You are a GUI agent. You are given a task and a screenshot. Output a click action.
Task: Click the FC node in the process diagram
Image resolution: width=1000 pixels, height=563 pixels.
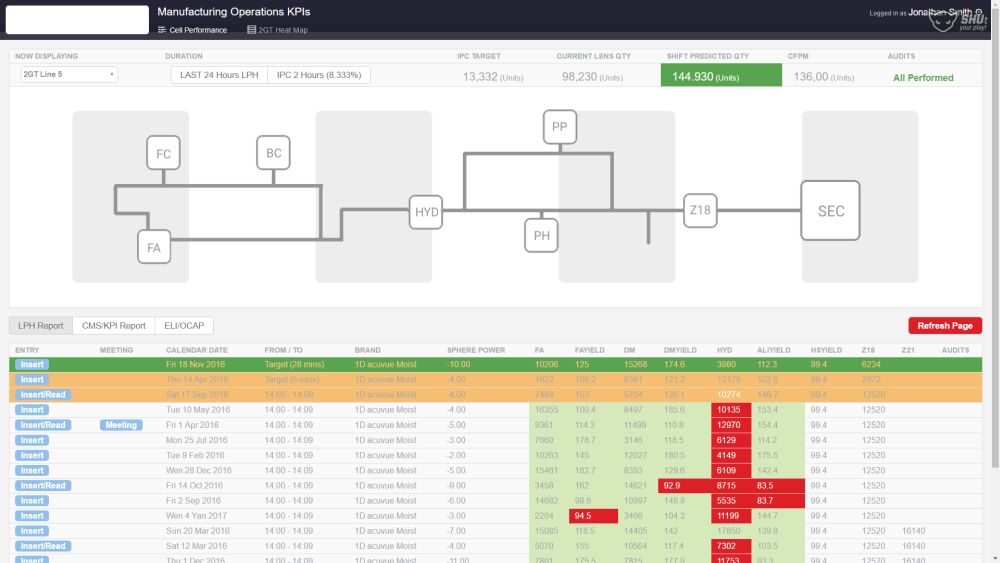[163, 153]
